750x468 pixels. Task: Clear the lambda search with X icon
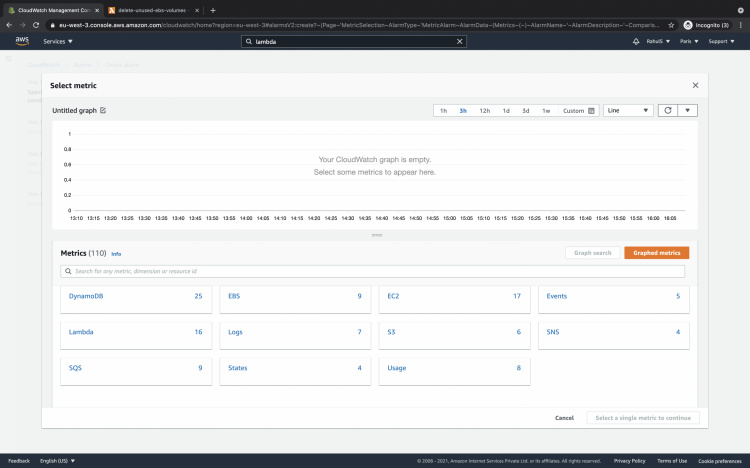click(x=460, y=42)
